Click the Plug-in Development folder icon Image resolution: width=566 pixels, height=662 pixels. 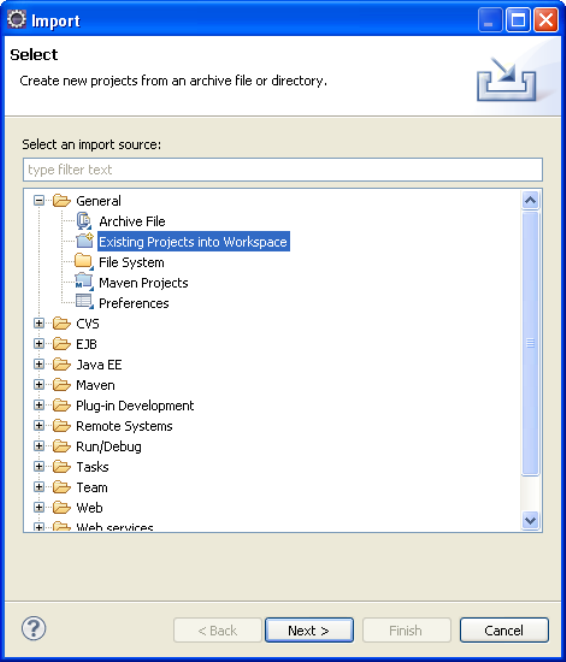62,405
